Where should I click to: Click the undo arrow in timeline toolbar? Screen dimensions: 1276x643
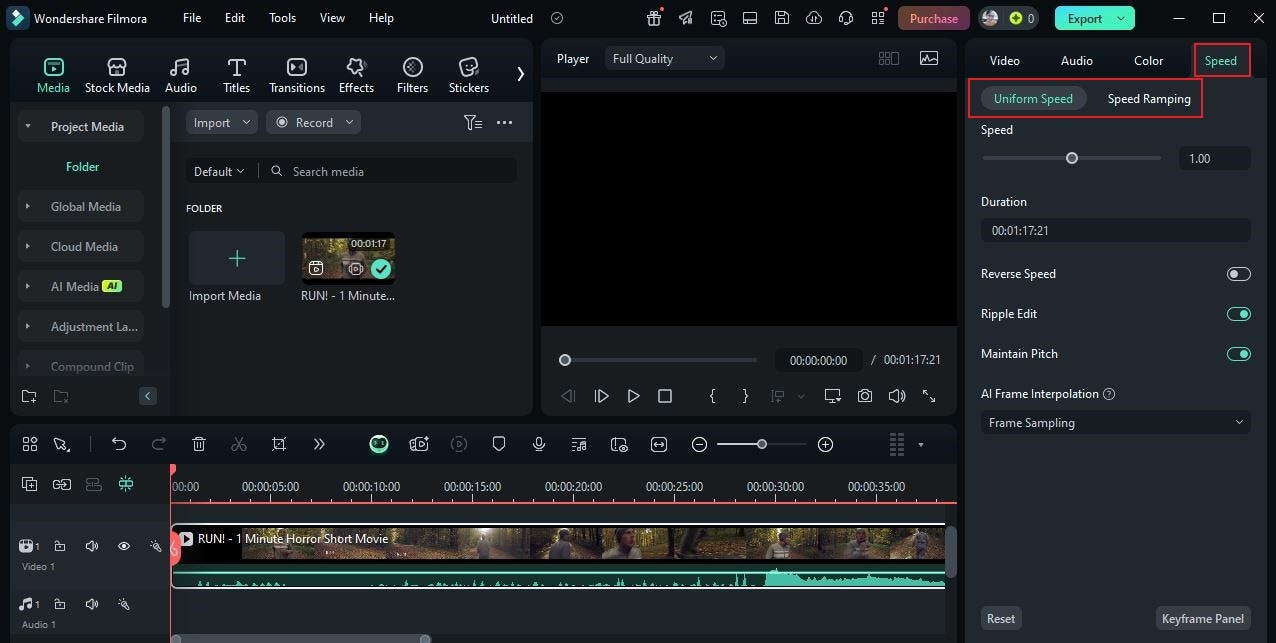pyautogui.click(x=119, y=444)
